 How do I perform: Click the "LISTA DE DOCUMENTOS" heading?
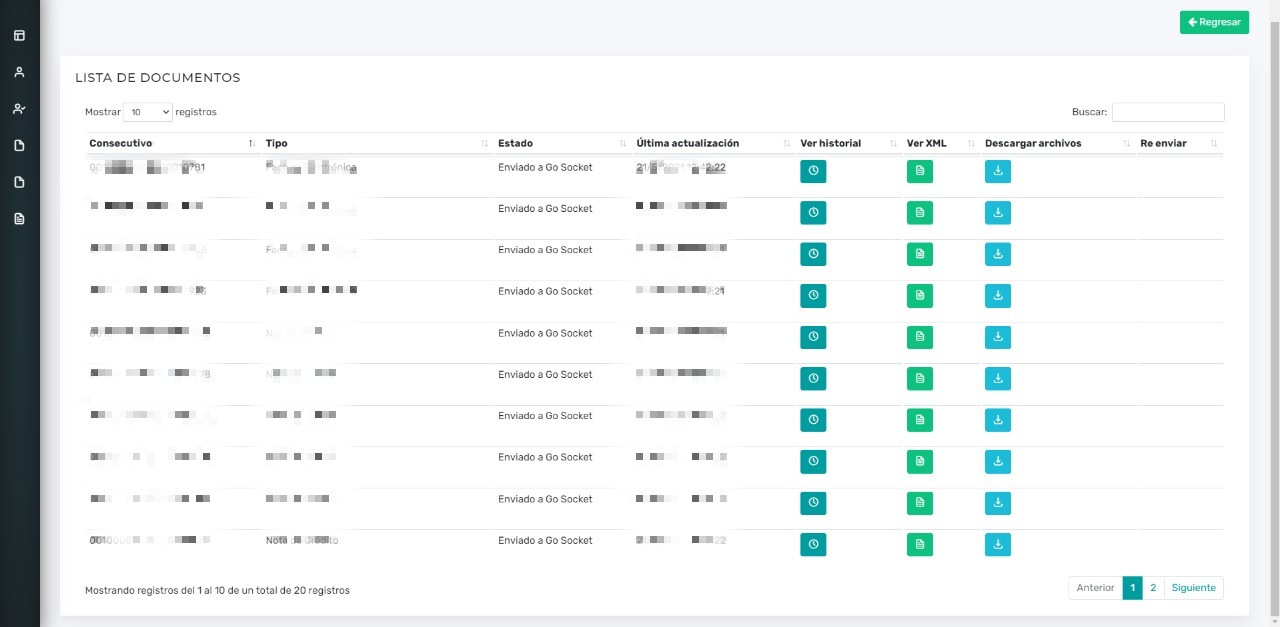(x=158, y=78)
